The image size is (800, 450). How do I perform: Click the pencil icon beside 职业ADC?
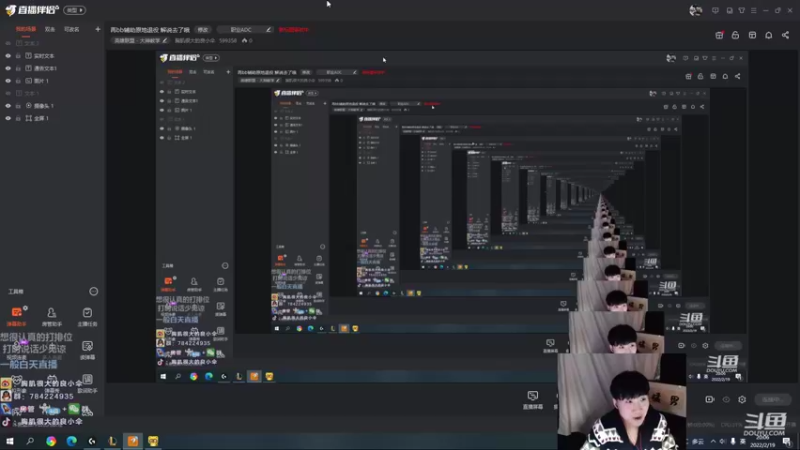point(268,30)
